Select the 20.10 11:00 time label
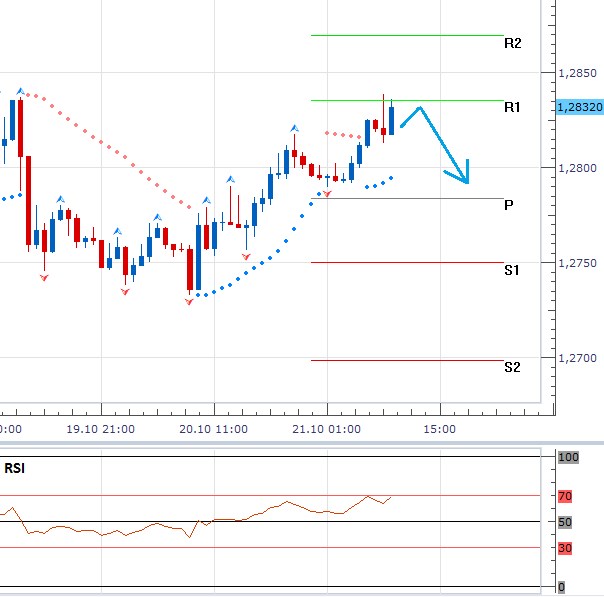This screenshot has width=604, height=597. point(214,429)
